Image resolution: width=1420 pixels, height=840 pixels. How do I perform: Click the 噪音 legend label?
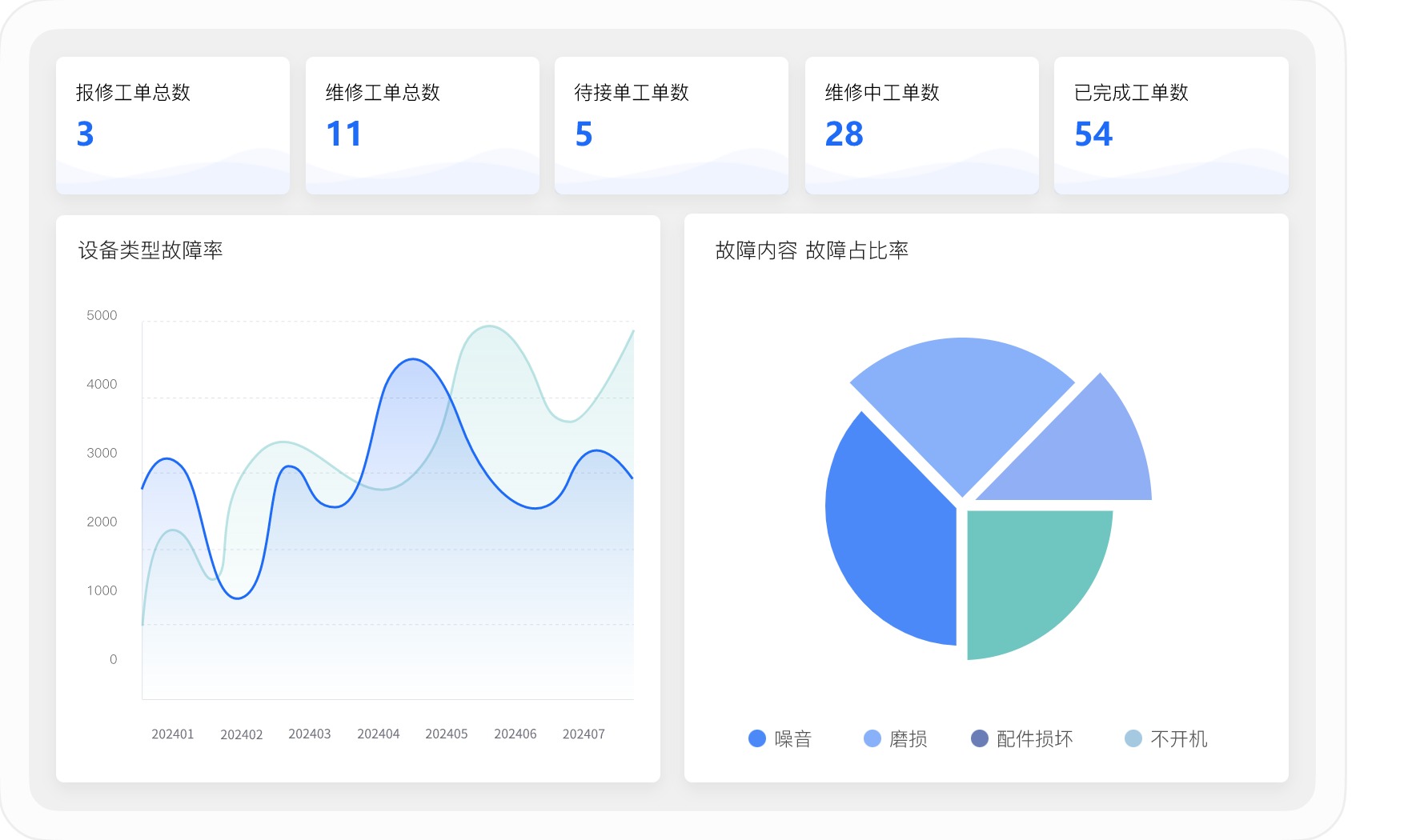[x=793, y=739]
